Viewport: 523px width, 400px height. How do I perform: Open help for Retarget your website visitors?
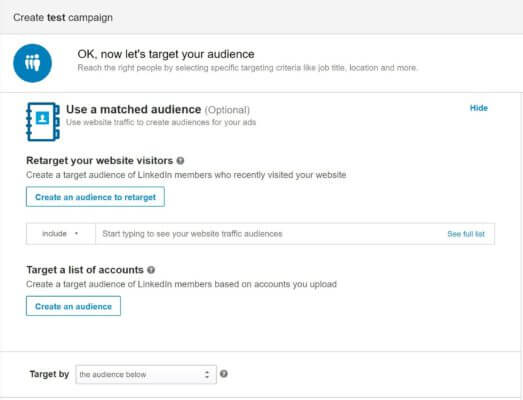(x=180, y=161)
